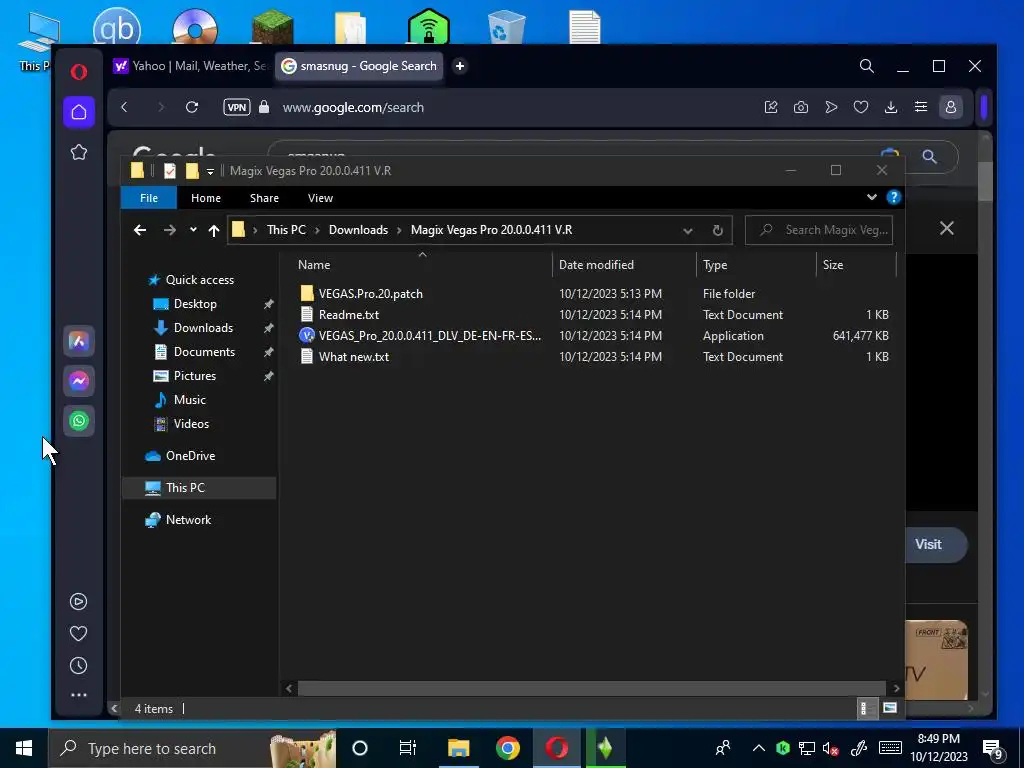This screenshot has height=768, width=1024.
Task: Expand the address bar history dropdown
Action: (x=688, y=231)
